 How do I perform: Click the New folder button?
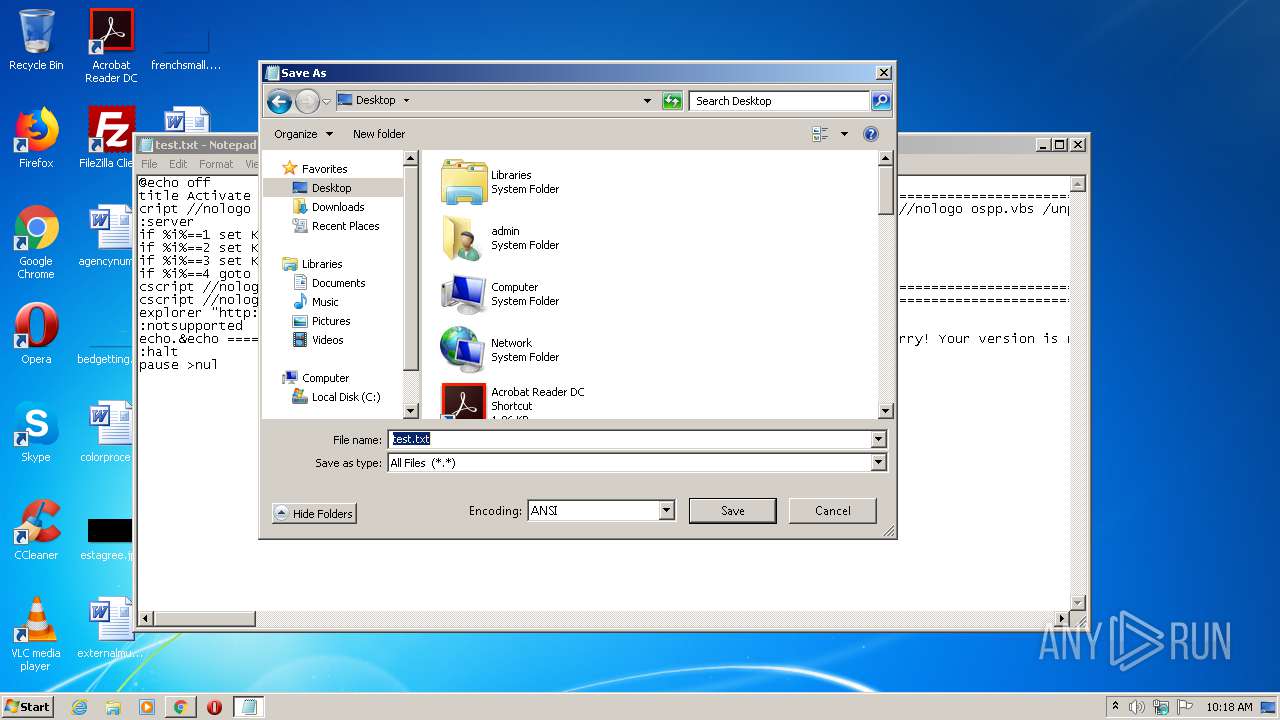379,134
